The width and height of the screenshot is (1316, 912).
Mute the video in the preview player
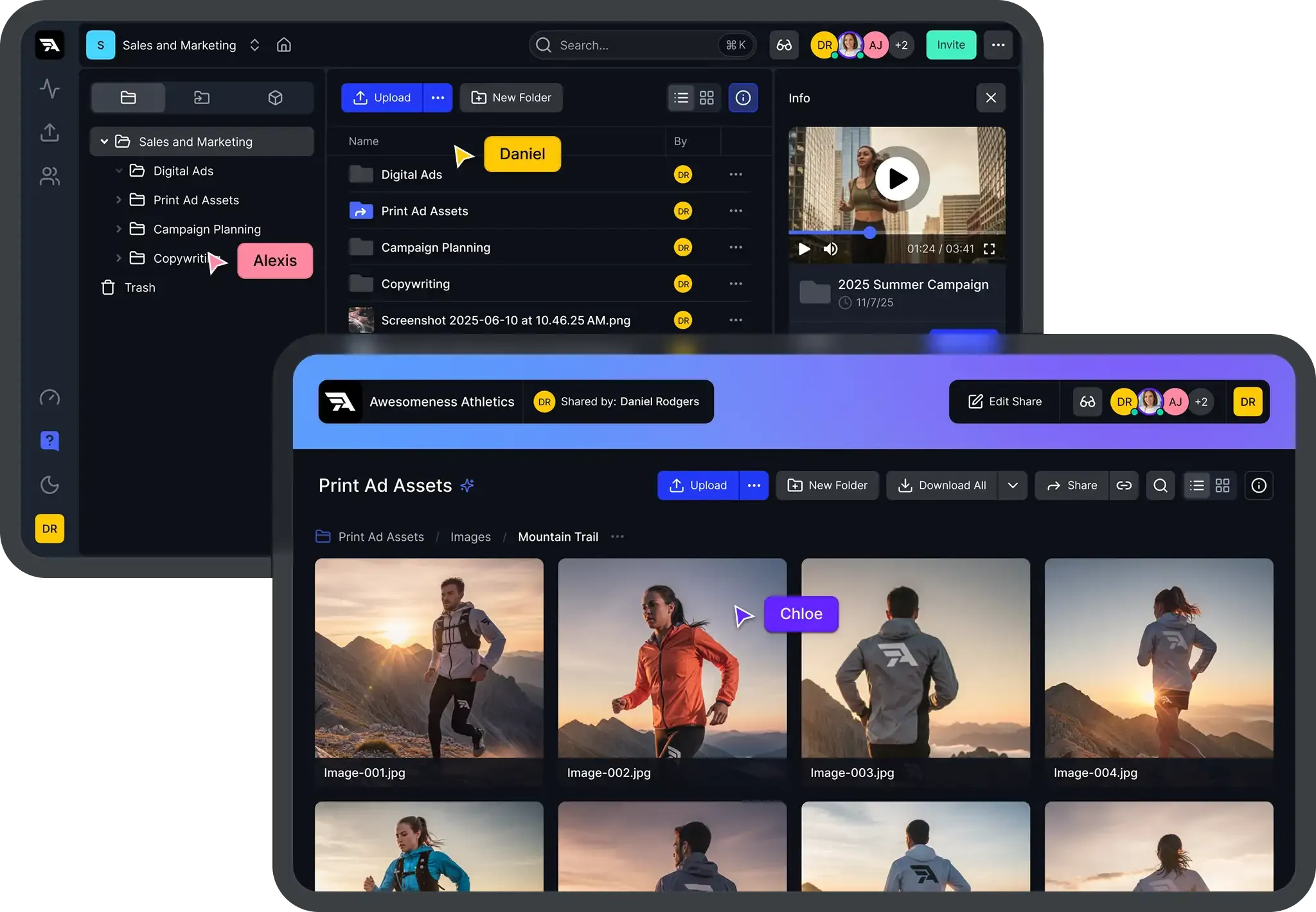click(831, 249)
